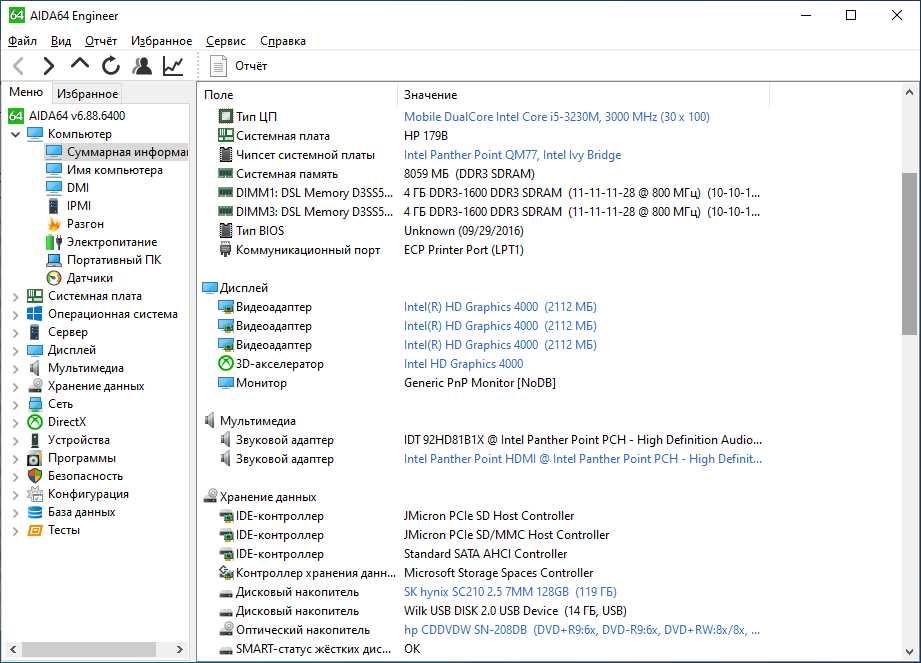Open the Отчёт menu

[100, 41]
